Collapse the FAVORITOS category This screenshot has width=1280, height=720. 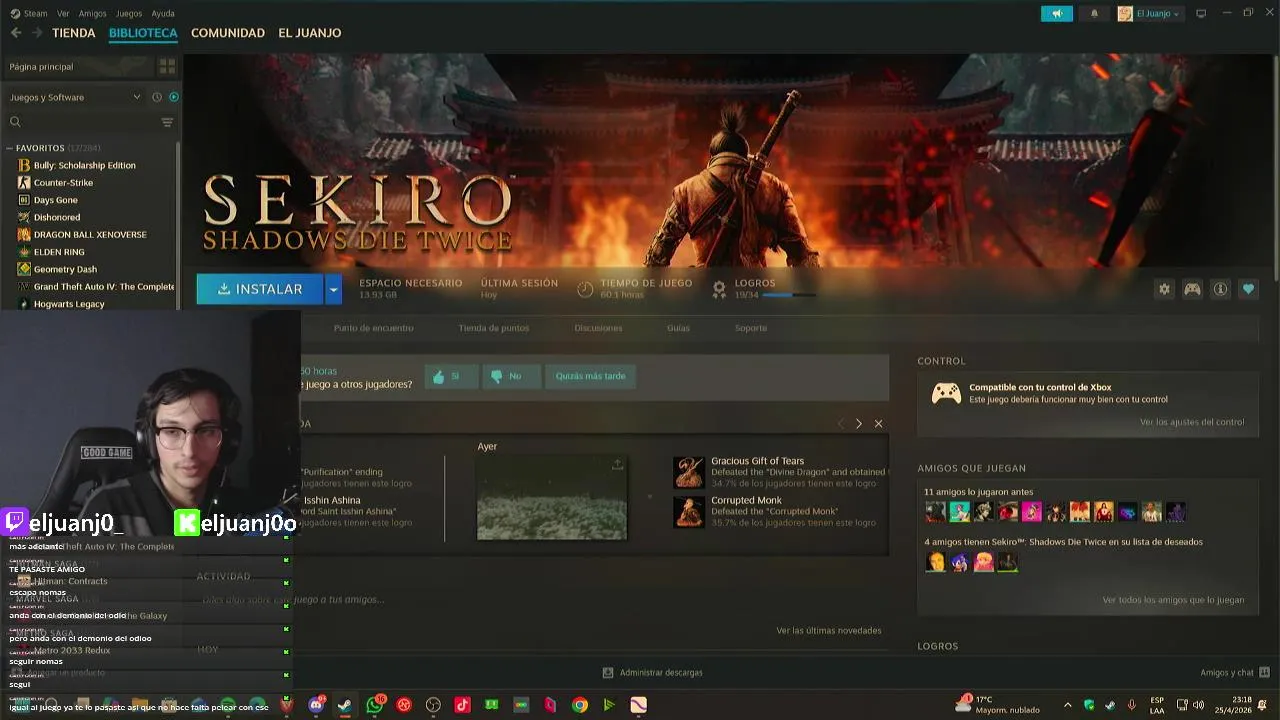pyautogui.click(x=10, y=148)
